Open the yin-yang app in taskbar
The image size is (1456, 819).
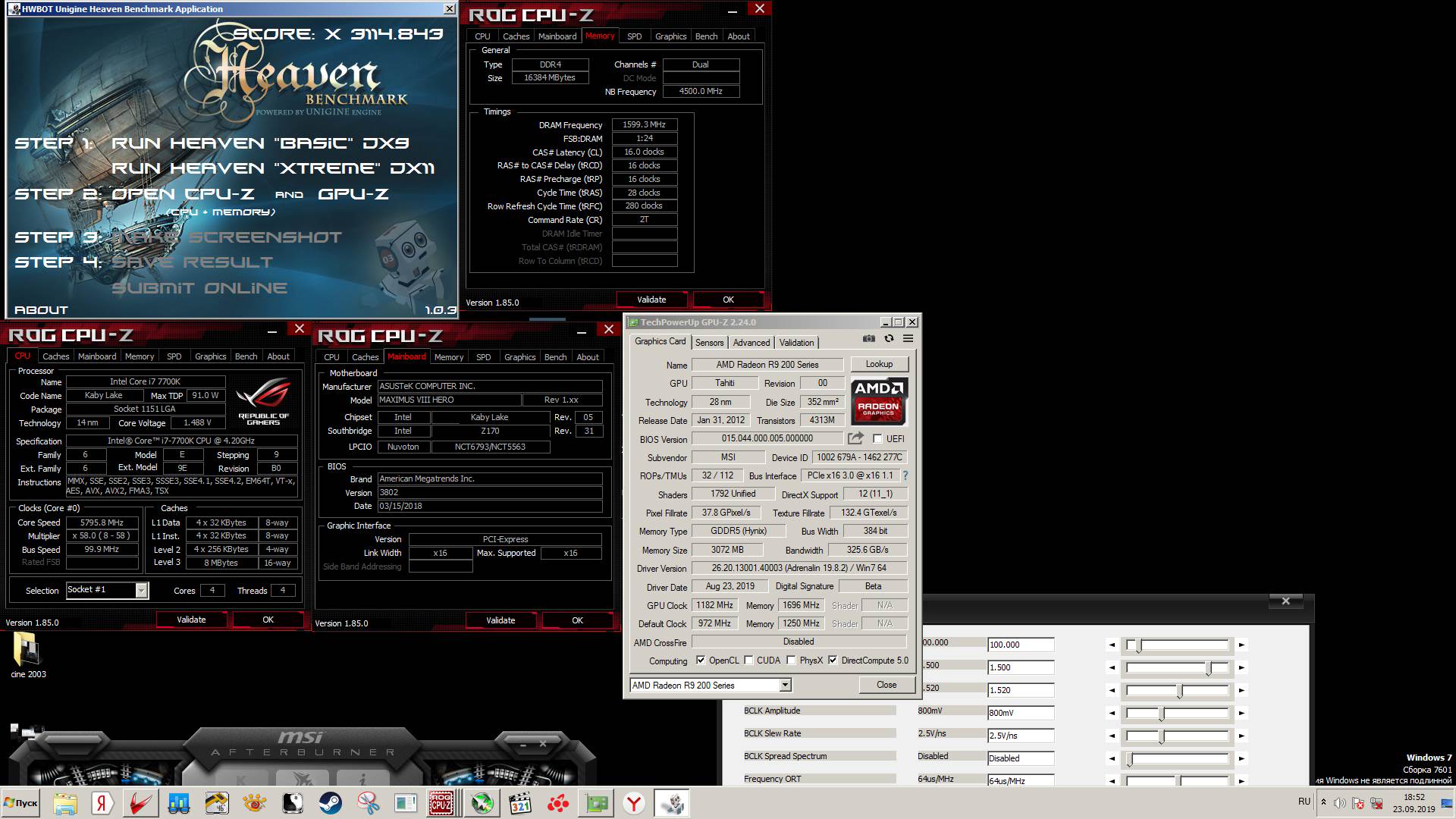pyautogui.click(x=293, y=803)
